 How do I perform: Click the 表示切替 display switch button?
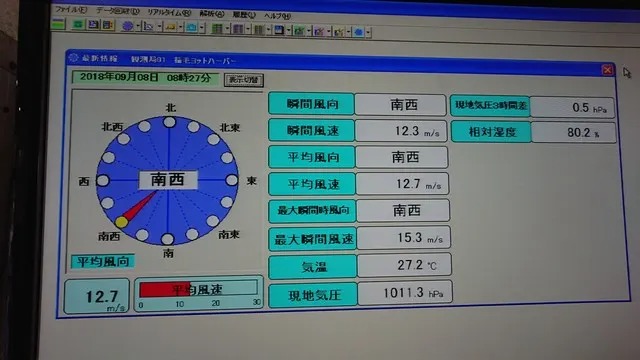click(244, 80)
